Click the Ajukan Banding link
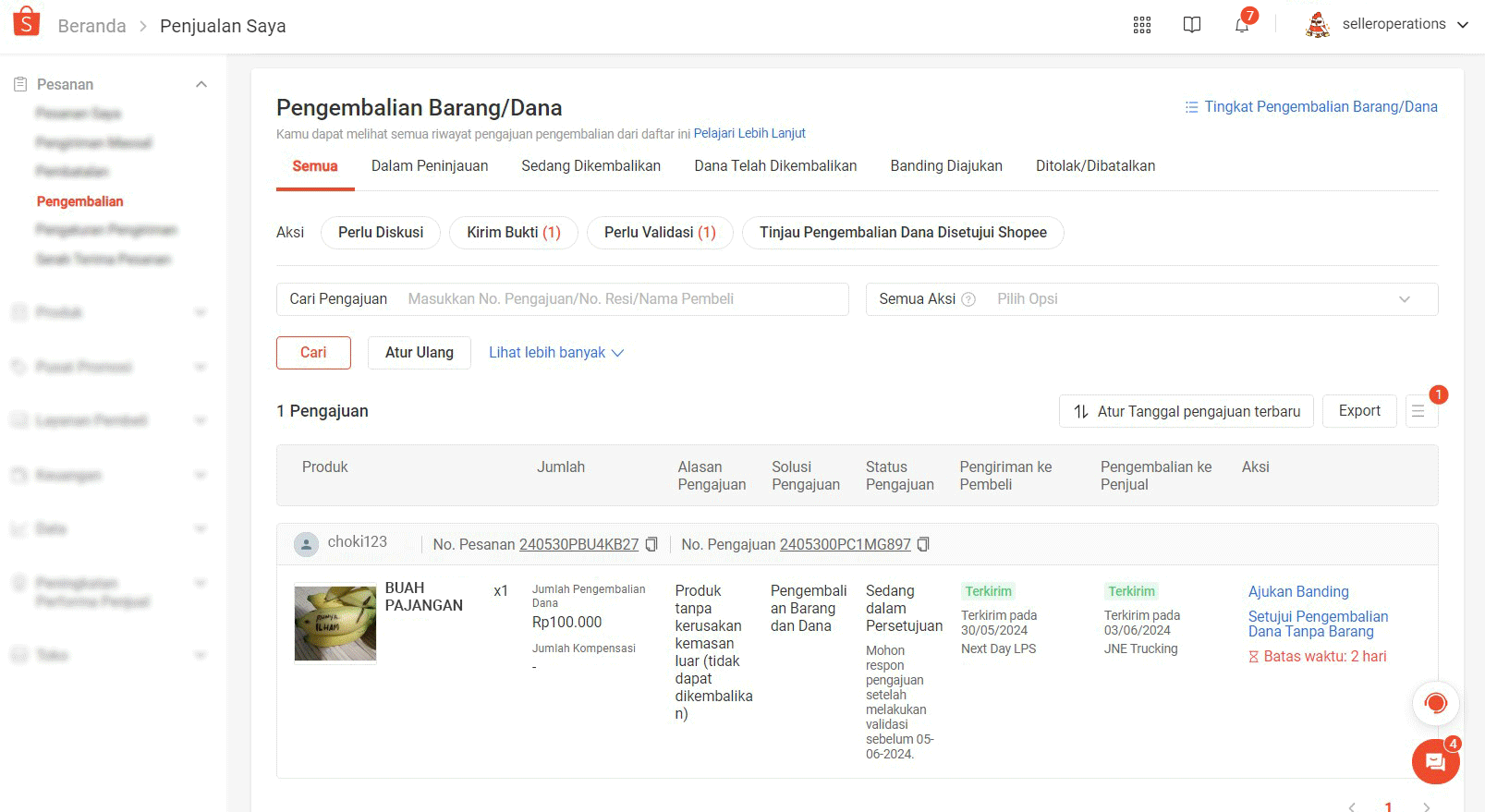This screenshot has height=812, width=1485. coord(1298,592)
